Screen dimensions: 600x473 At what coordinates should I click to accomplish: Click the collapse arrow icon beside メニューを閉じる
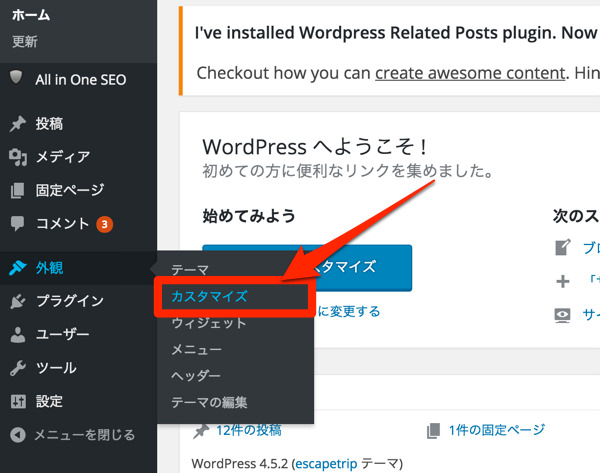click(18, 435)
